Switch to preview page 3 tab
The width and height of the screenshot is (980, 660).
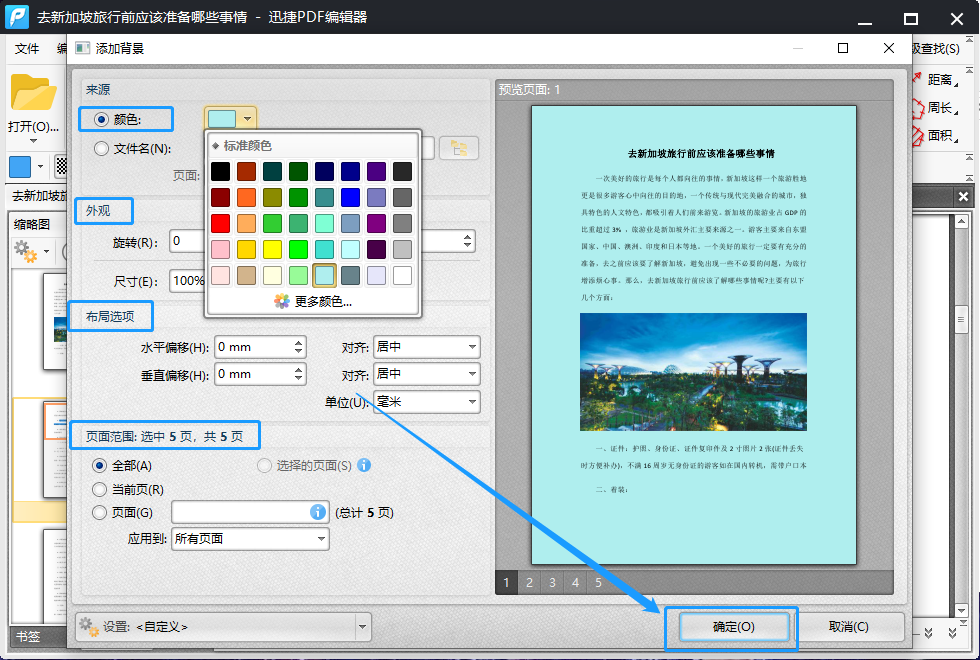pos(552,582)
